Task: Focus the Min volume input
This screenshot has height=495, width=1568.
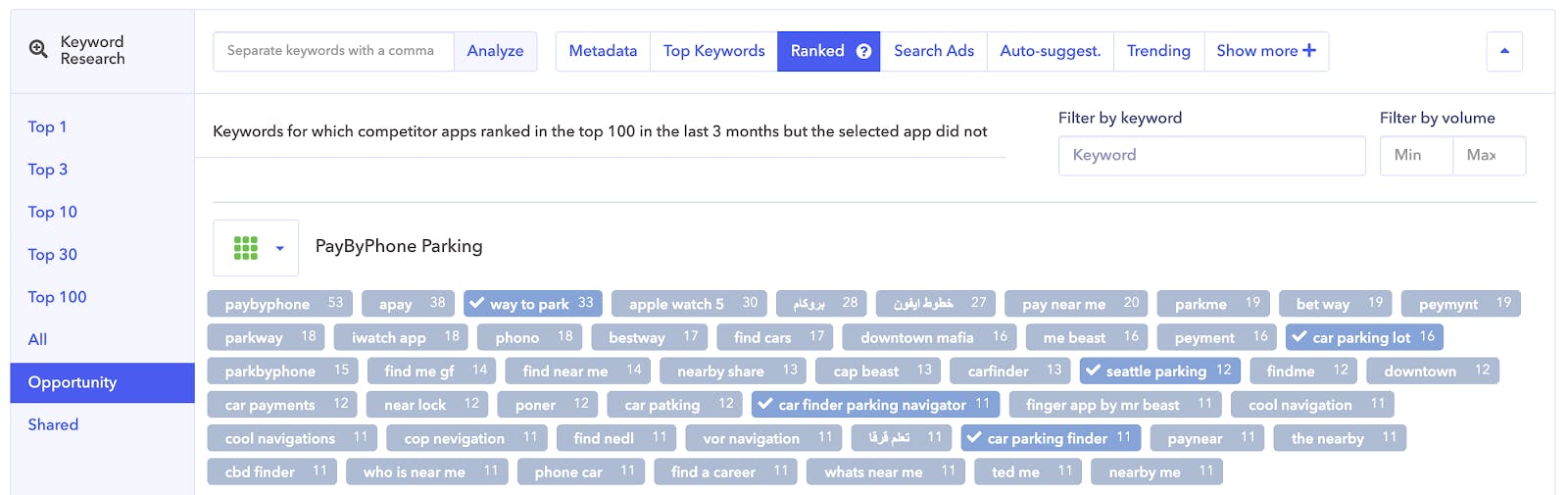Action: (1415, 155)
